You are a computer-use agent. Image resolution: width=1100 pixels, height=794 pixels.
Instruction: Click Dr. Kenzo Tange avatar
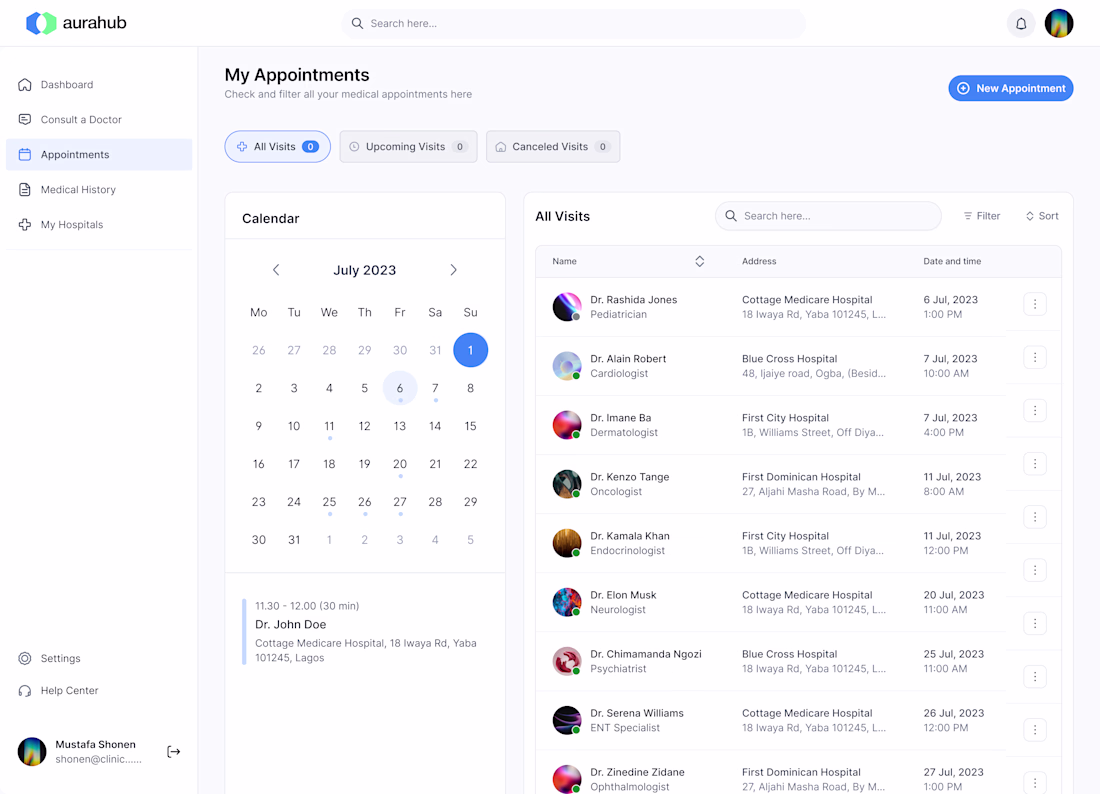pos(567,484)
